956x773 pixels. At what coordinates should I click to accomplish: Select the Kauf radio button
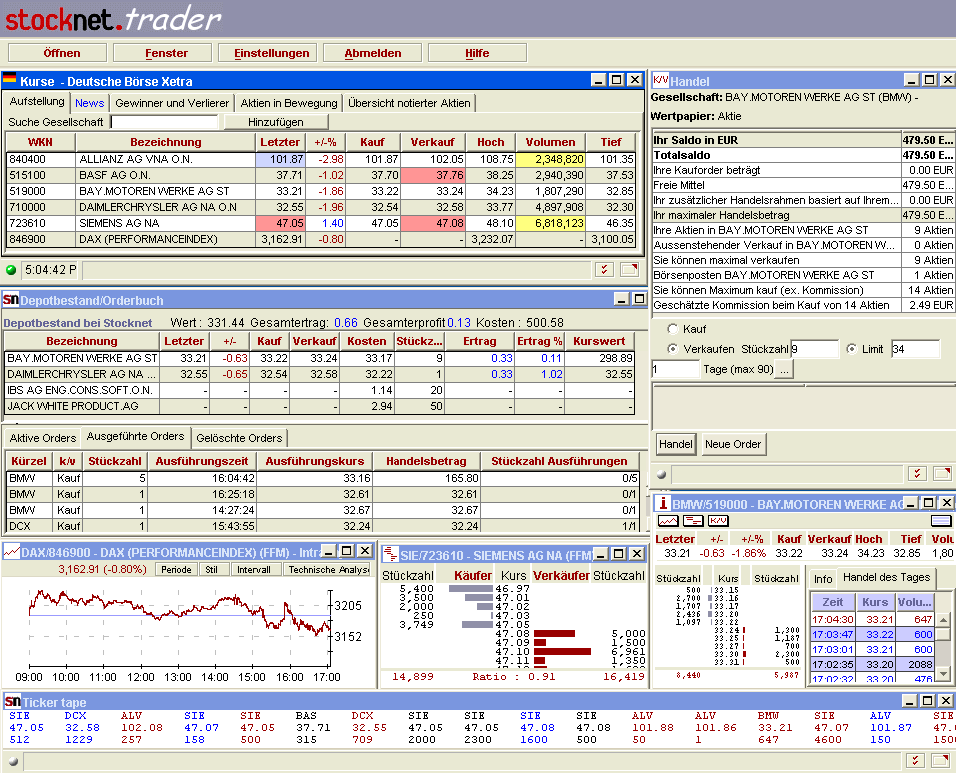click(x=672, y=328)
